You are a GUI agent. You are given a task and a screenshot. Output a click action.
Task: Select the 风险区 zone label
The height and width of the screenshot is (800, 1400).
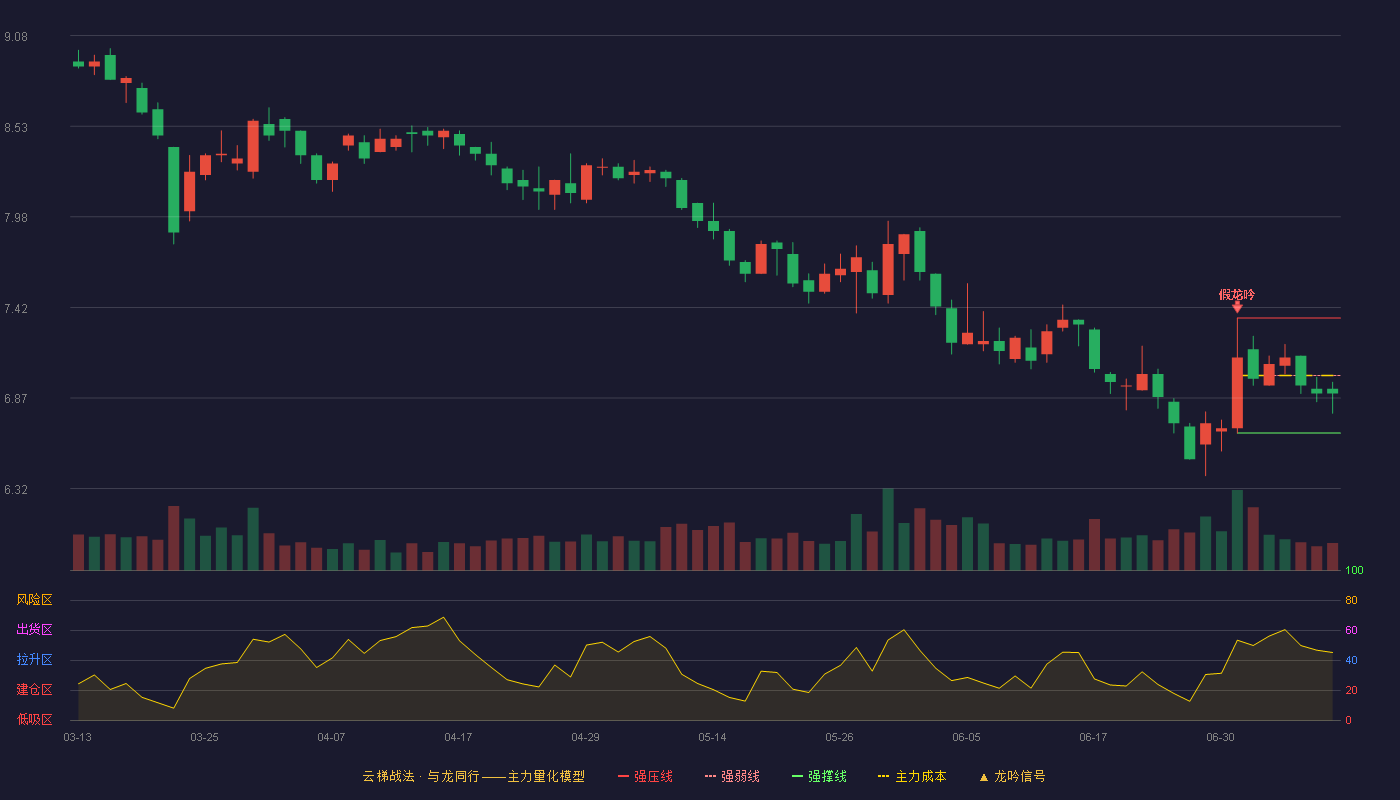(34, 600)
